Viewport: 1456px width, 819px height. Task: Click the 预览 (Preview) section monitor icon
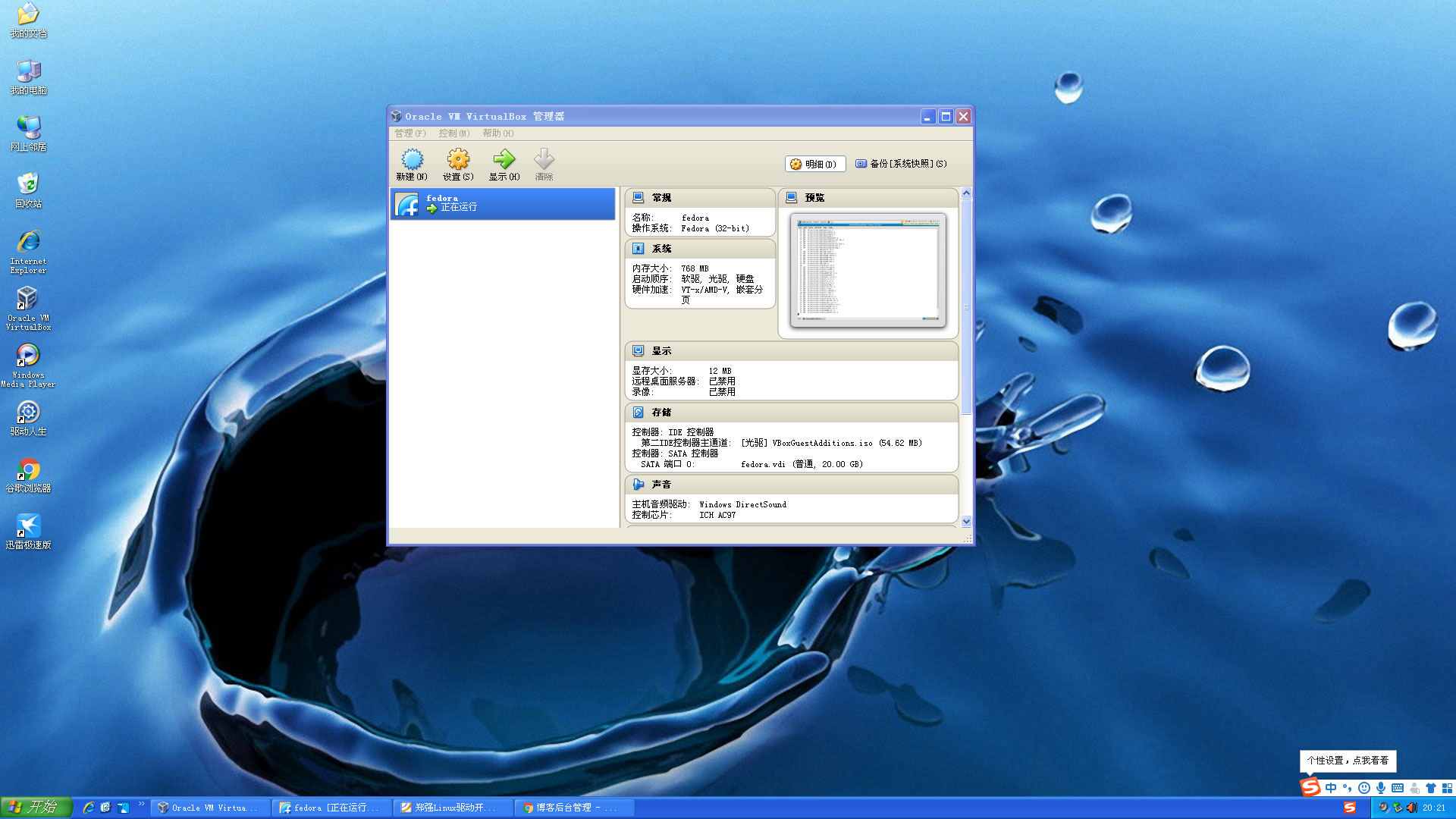(792, 197)
